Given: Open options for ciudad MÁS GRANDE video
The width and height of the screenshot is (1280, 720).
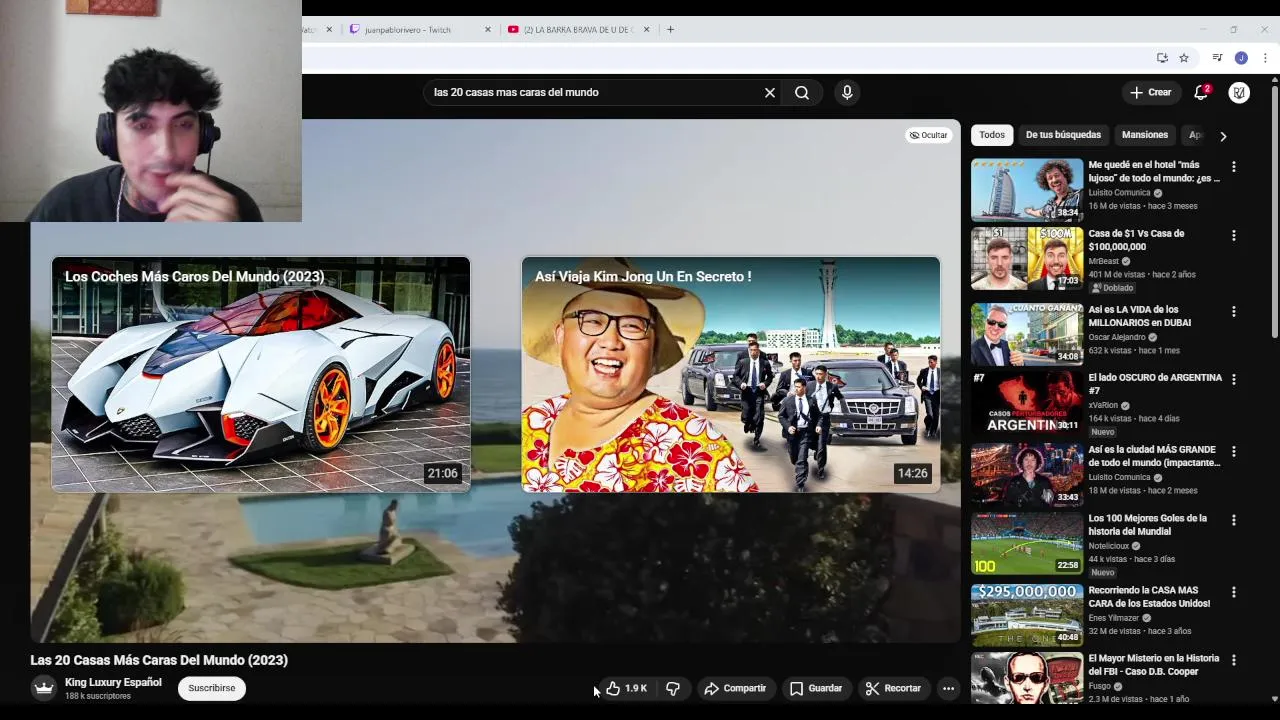Looking at the screenshot, I should tap(1234, 452).
